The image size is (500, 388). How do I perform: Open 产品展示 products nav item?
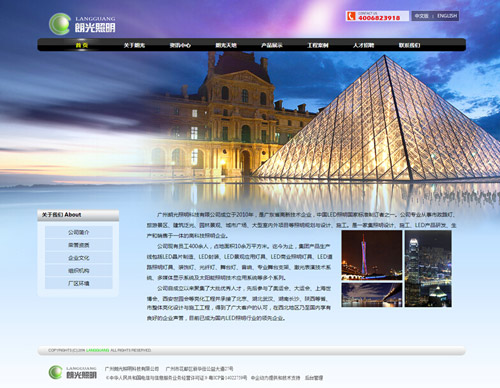point(272,45)
